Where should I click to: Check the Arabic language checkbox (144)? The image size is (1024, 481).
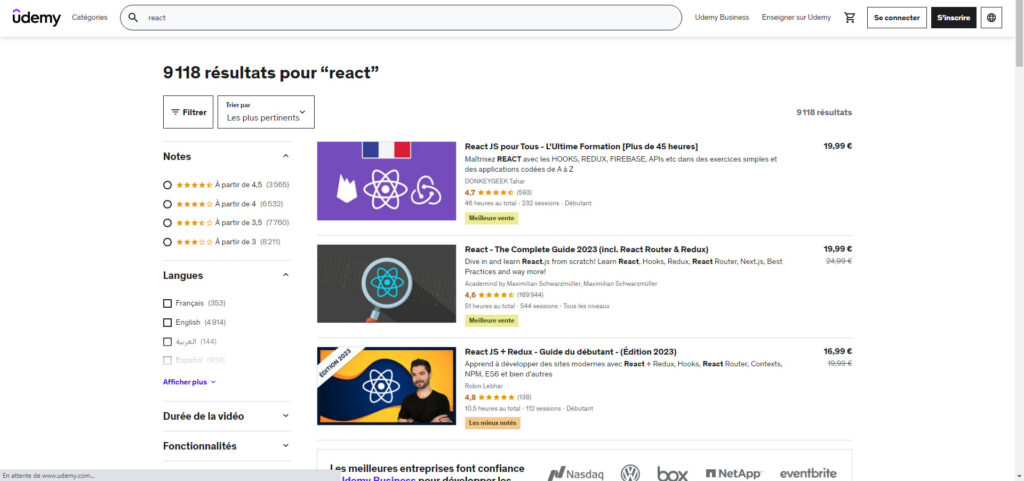click(x=167, y=341)
